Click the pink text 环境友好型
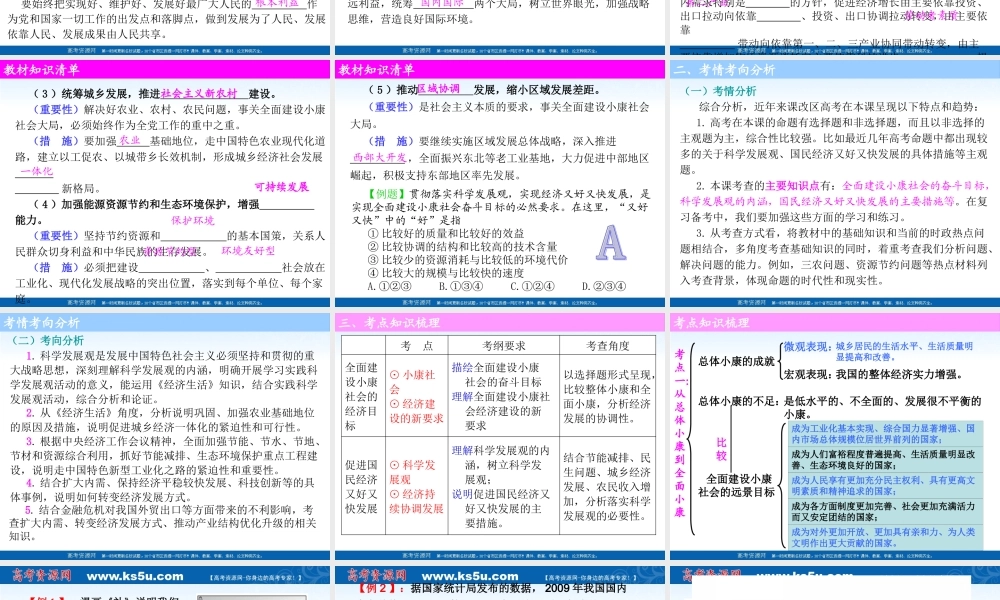Screen dimensions: 1000x600 (x=248, y=251)
